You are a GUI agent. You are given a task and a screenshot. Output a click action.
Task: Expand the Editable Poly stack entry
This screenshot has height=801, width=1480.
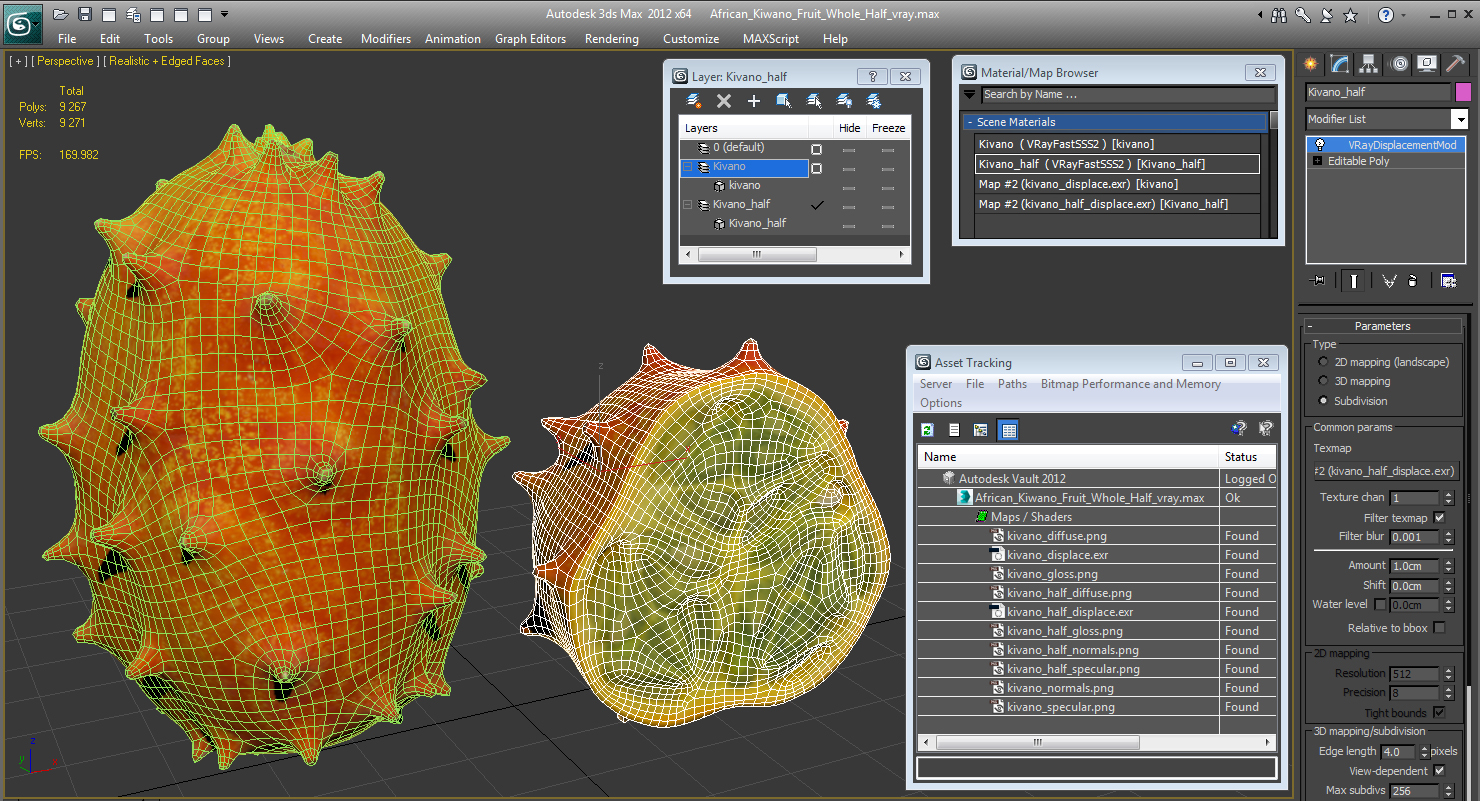click(x=1317, y=161)
